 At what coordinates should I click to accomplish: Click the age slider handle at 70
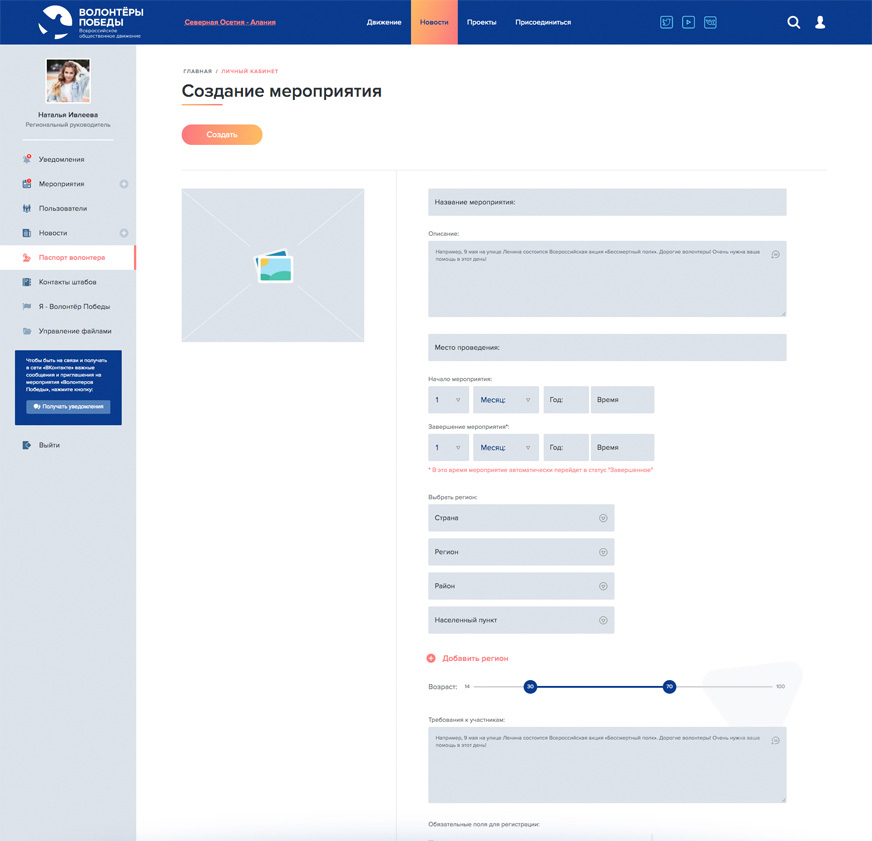click(669, 687)
